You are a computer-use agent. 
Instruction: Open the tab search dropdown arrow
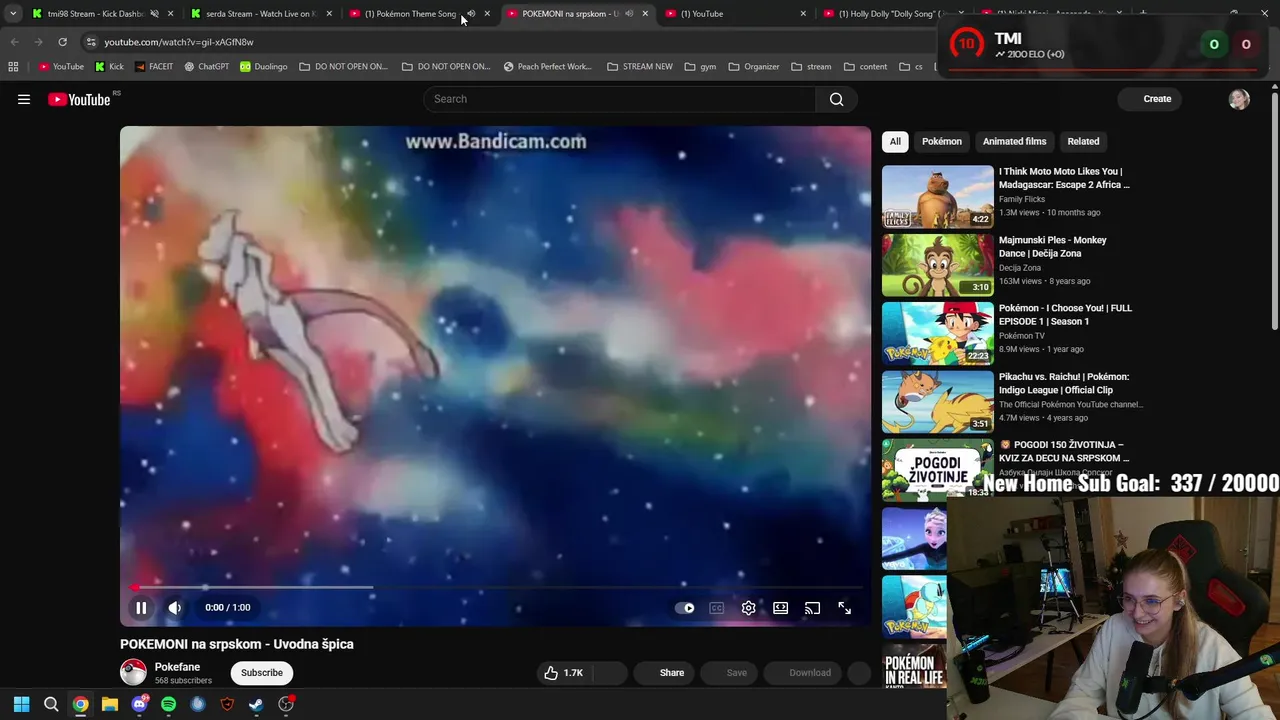pos(13,14)
